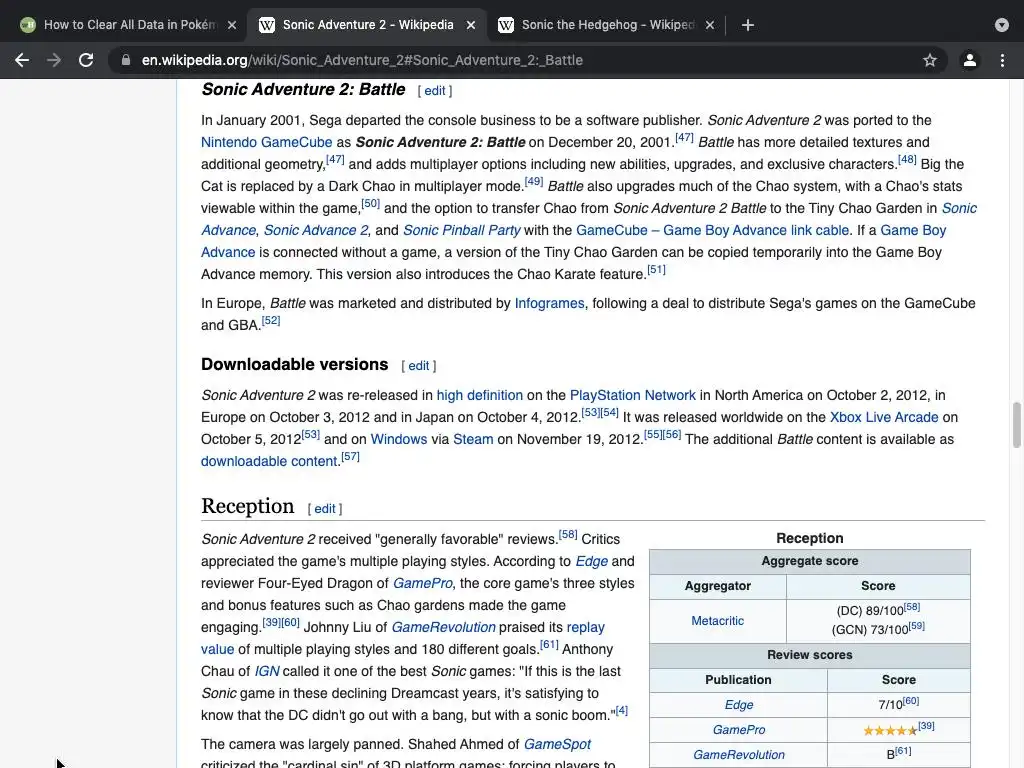Switch to Sonic Adventure 2 Wikipedia tab
Screen dimensions: 1024x768
tap(368, 25)
